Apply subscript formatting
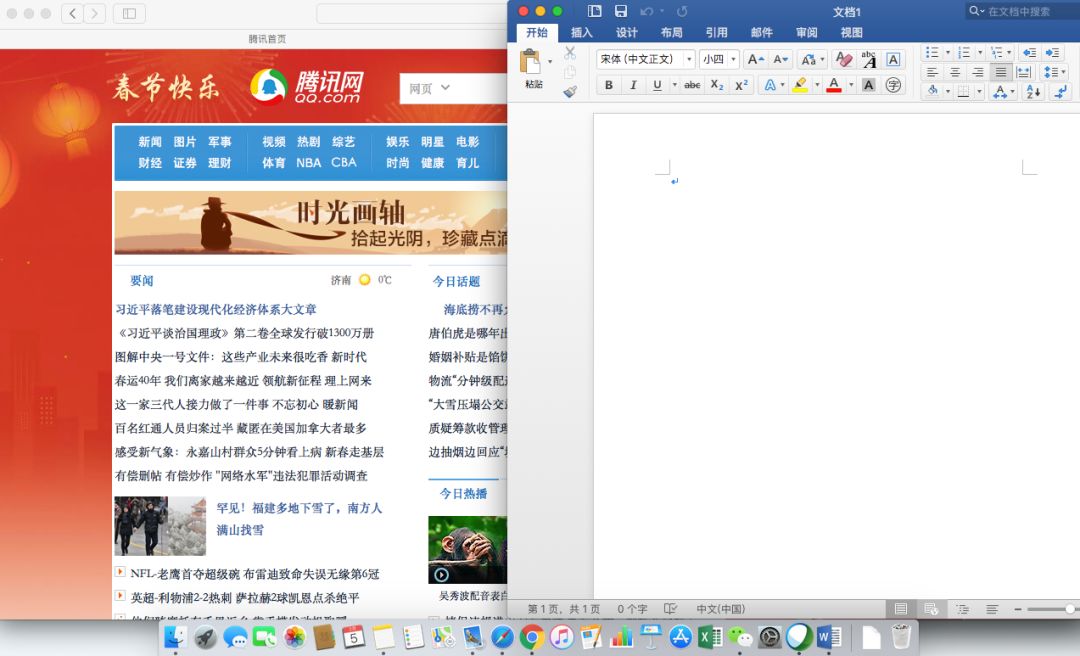The height and width of the screenshot is (656, 1080). click(717, 86)
